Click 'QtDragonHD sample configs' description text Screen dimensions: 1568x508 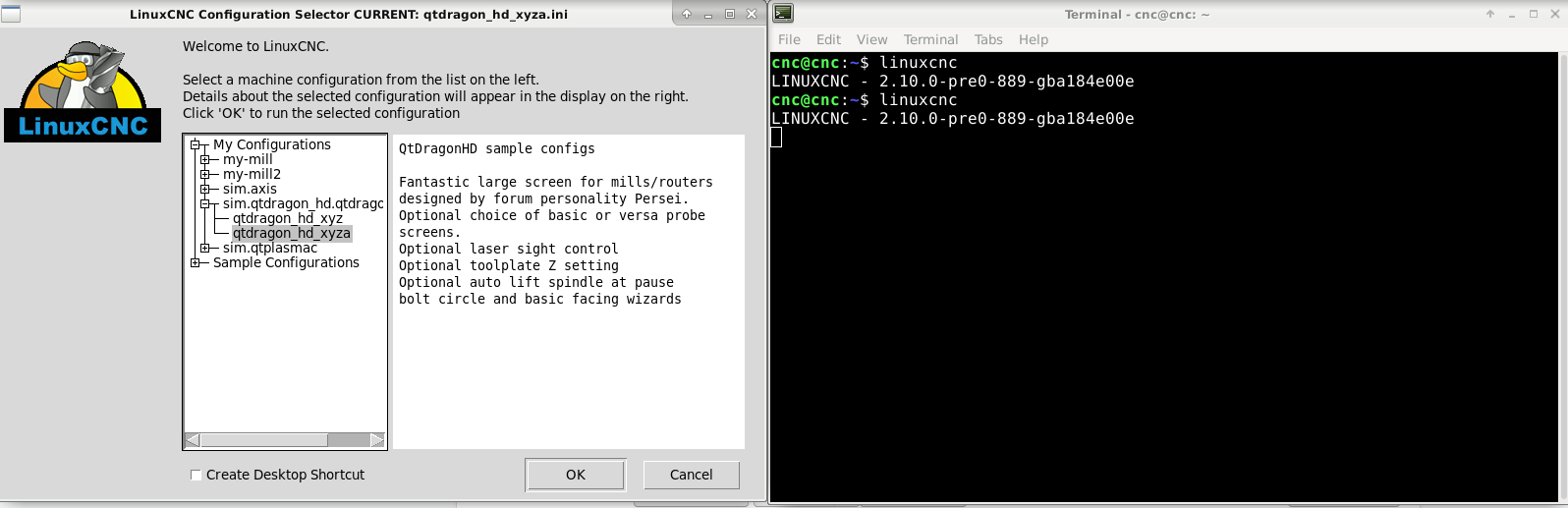(497, 148)
